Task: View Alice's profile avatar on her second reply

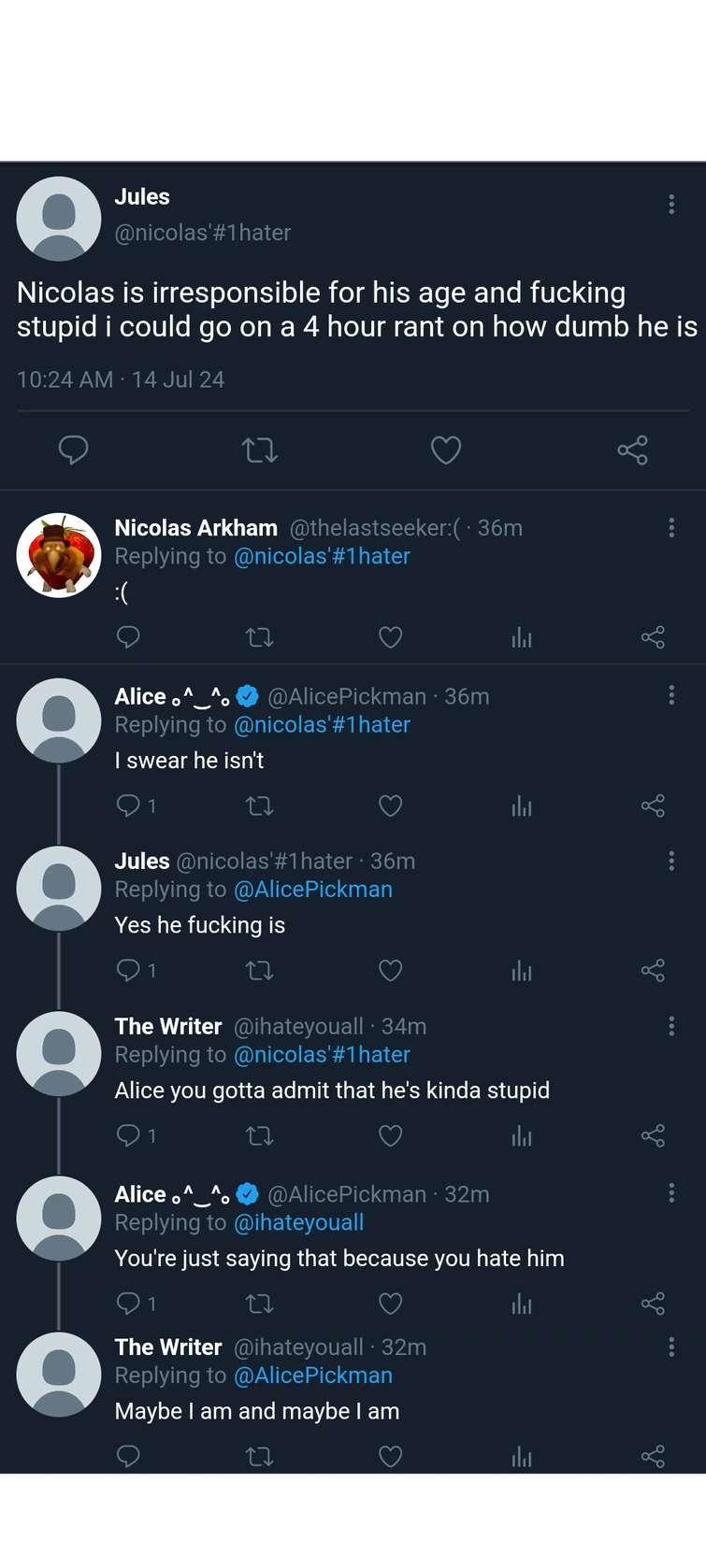Action: tap(58, 1218)
